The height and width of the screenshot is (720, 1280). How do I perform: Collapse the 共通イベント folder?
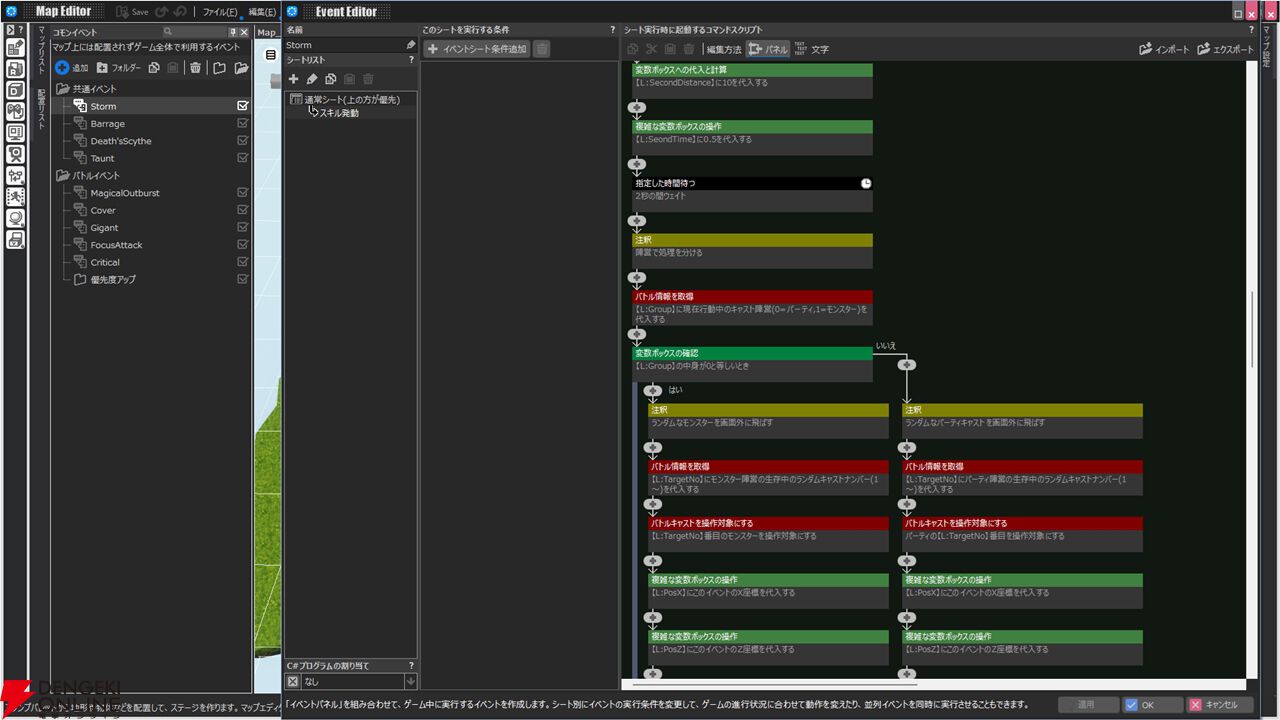click(63, 89)
